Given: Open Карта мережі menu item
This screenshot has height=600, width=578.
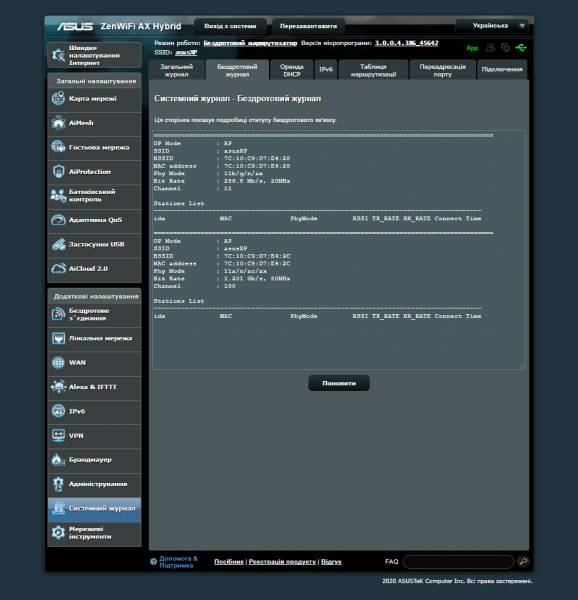Looking at the screenshot, I should 94,98.
